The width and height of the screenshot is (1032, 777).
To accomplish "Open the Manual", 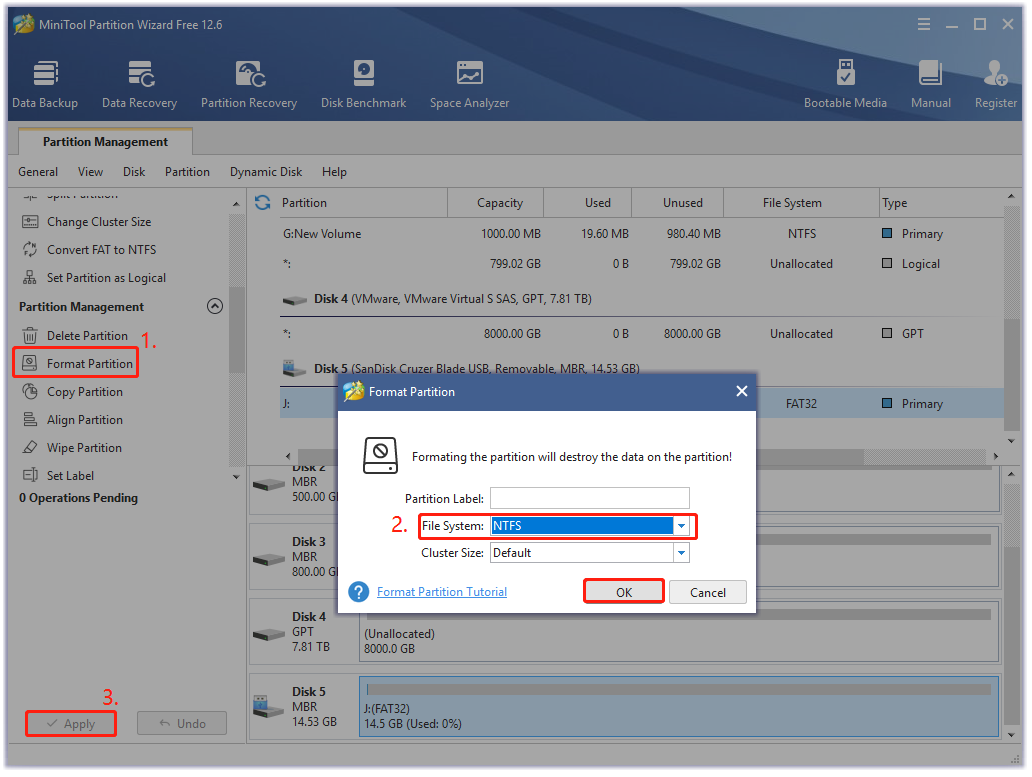I will point(931,84).
